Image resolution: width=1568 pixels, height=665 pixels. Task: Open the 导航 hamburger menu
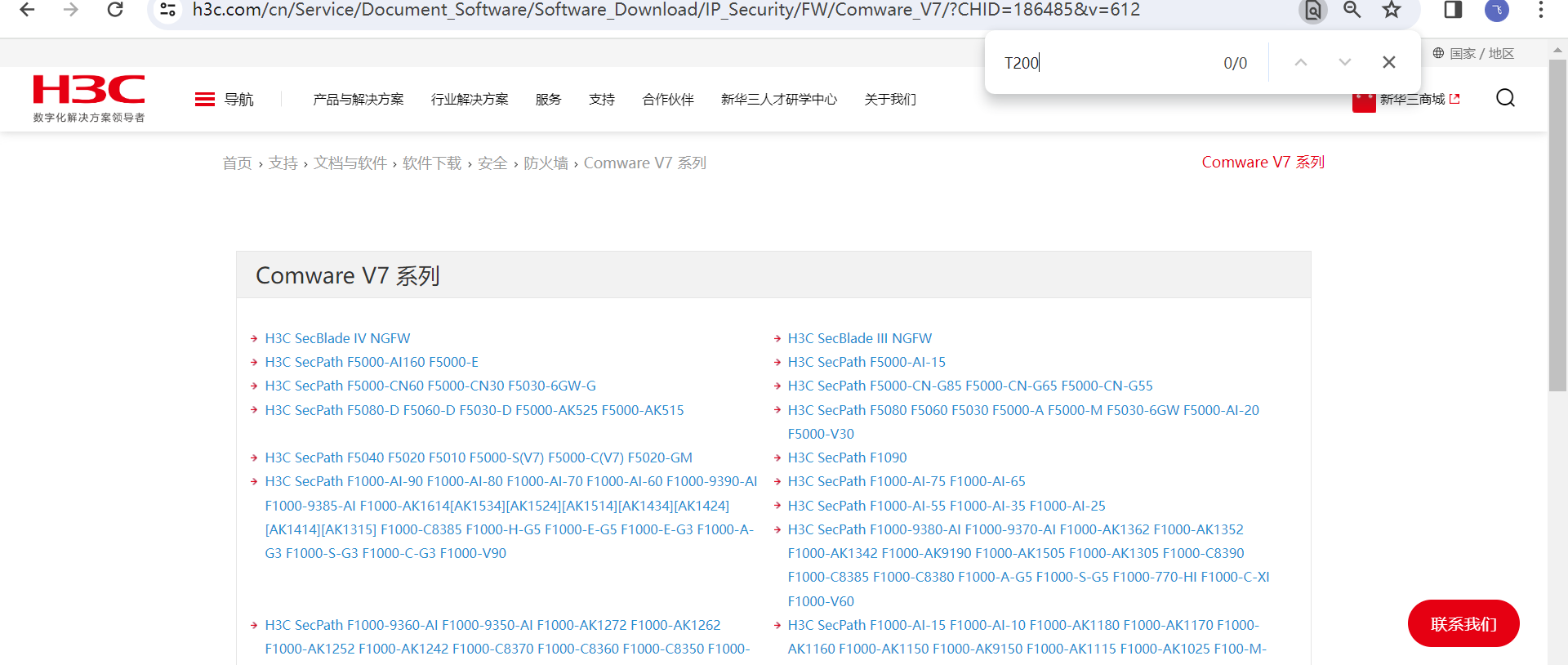225,100
